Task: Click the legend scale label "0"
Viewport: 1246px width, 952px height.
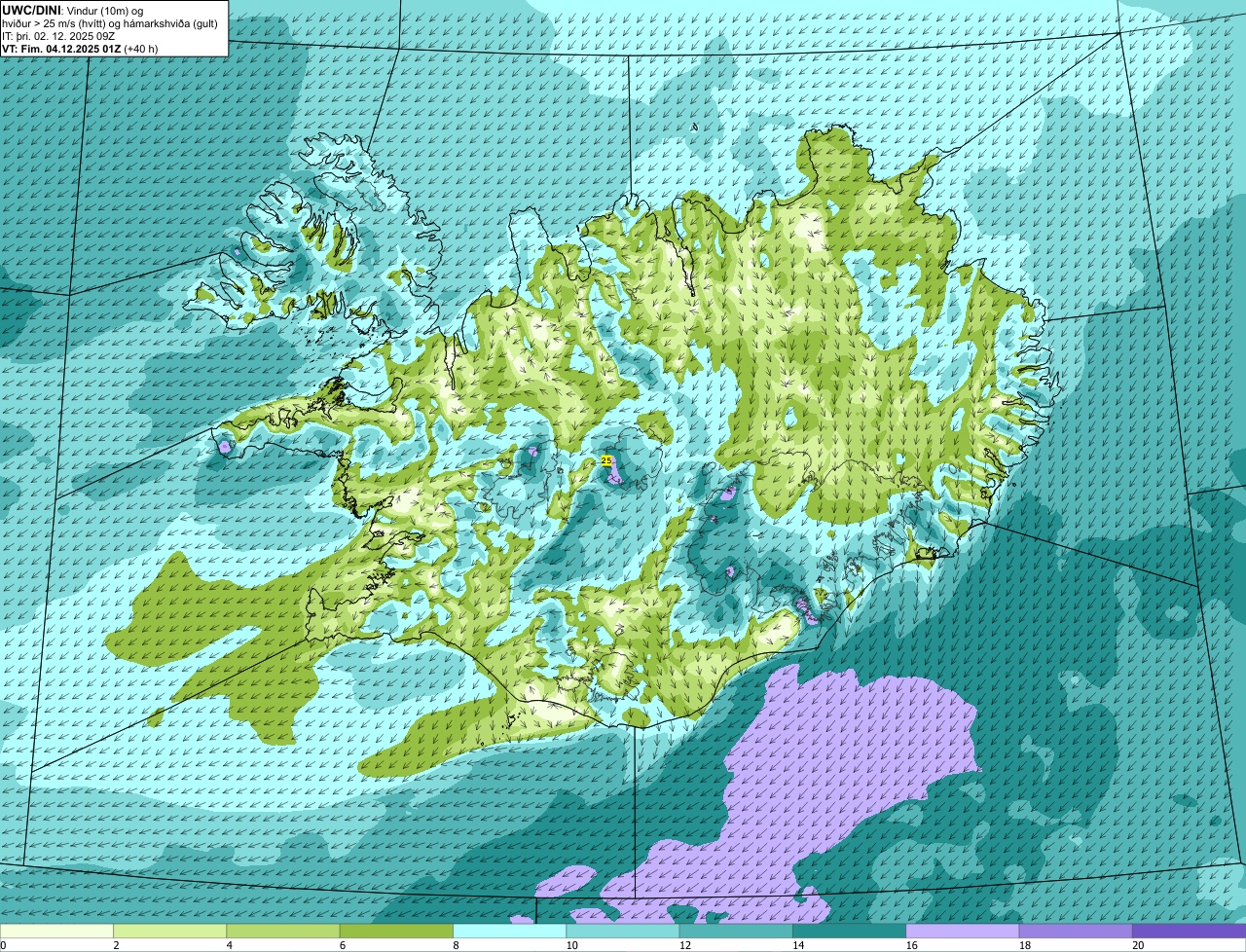Action: coord(4,945)
